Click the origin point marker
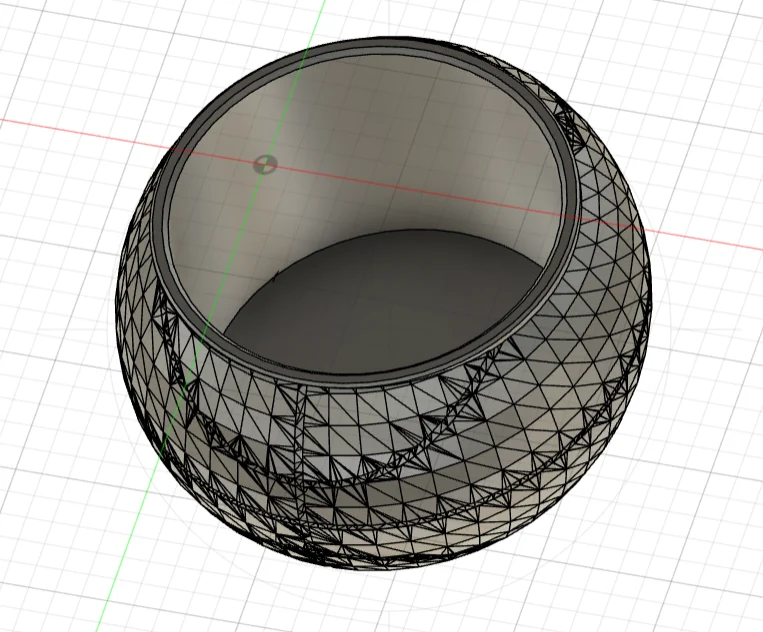Screen dimensions: 763x632 tap(265, 164)
